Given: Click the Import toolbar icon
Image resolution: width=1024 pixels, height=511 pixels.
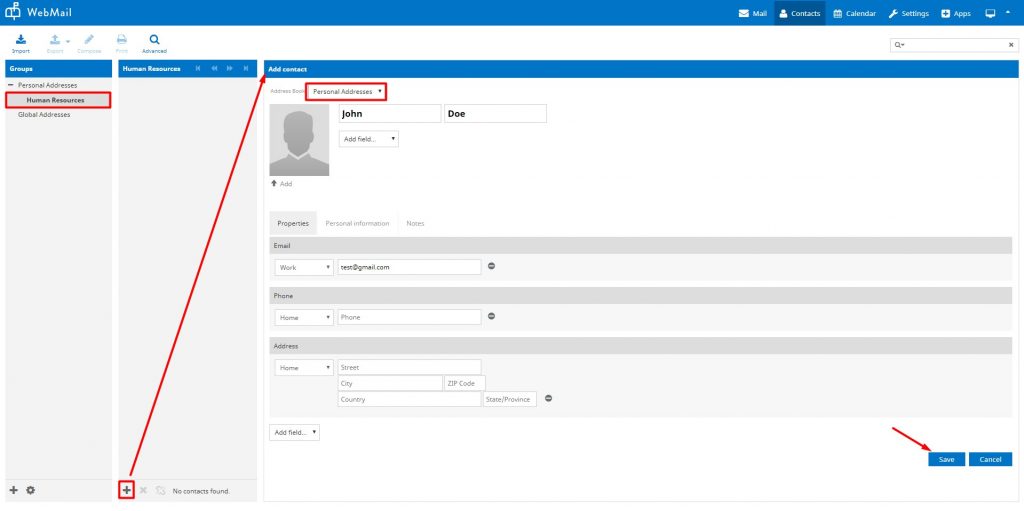Looking at the screenshot, I should (x=21, y=42).
